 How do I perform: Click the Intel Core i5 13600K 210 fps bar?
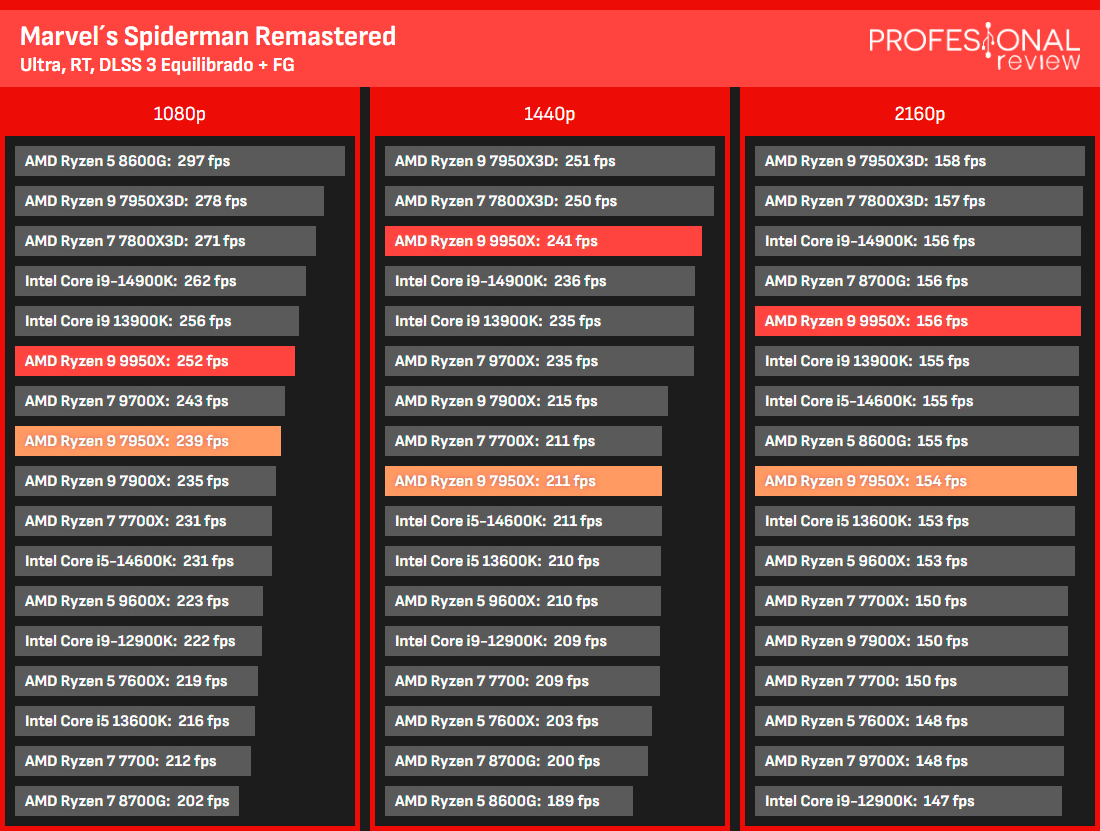(x=523, y=560)
